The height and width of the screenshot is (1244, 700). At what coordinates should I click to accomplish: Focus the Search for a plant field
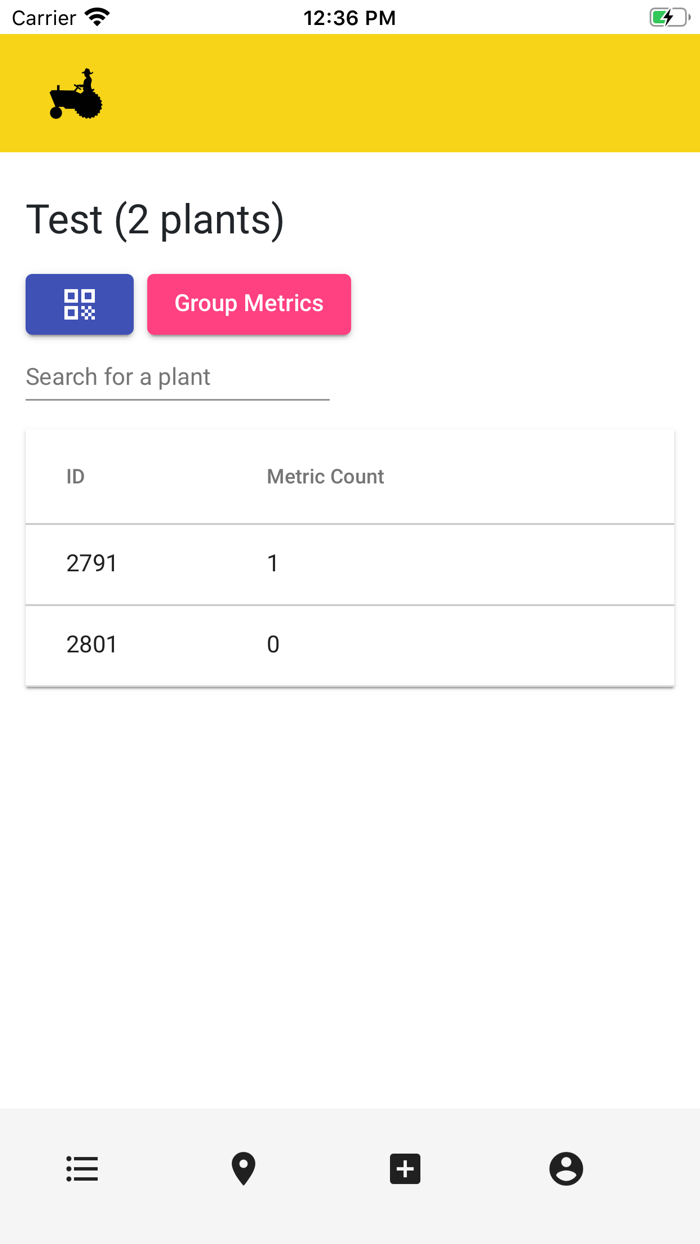coord(177,378)
